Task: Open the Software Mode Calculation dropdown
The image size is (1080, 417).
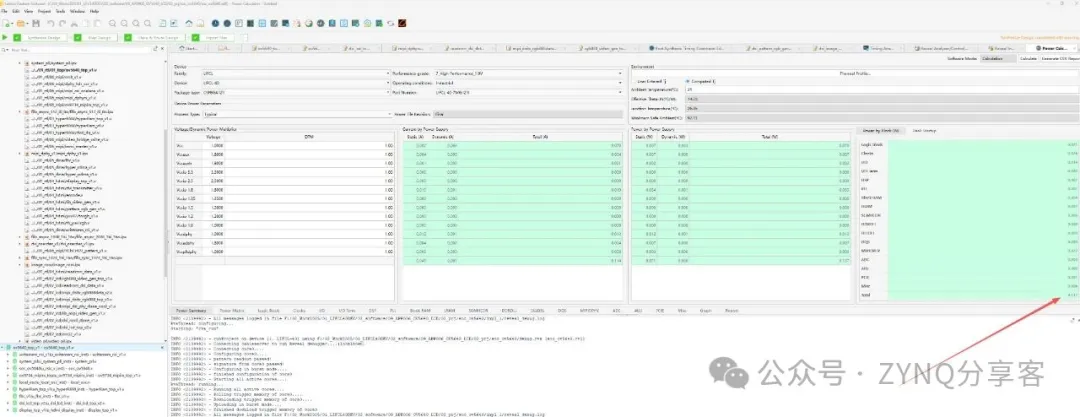Action: [x=998, y=59]
